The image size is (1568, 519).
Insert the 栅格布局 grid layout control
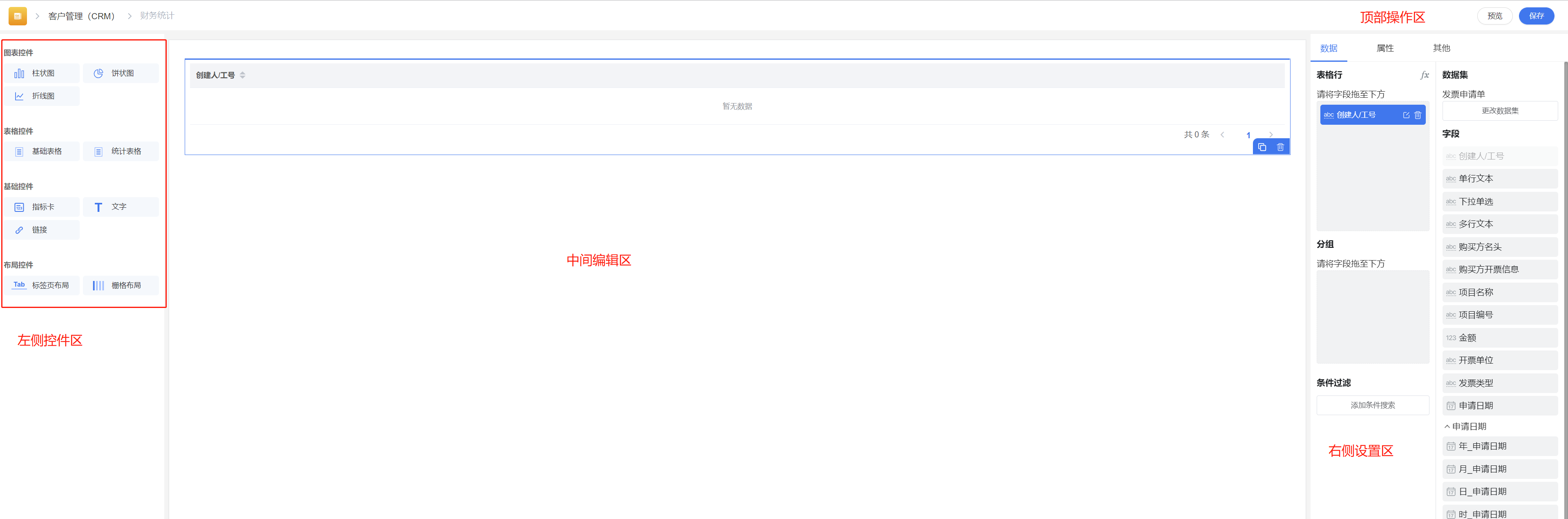[x=121, y=285]
